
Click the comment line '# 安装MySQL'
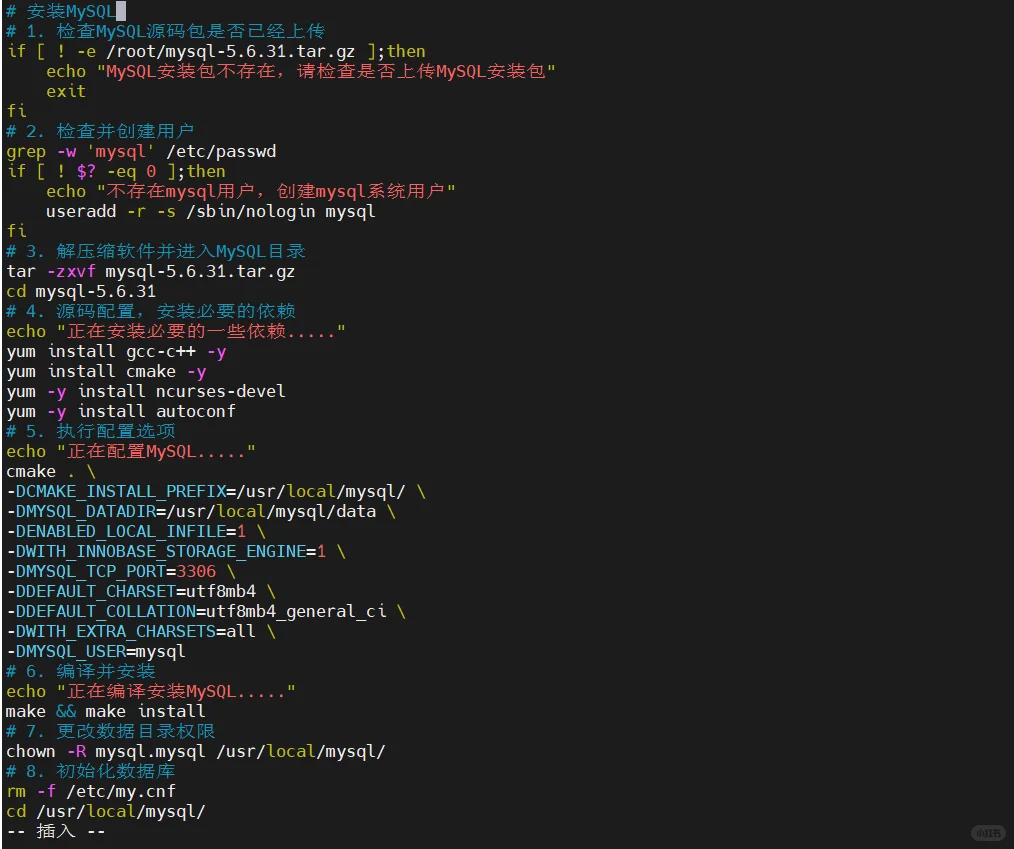click(61, 11)
